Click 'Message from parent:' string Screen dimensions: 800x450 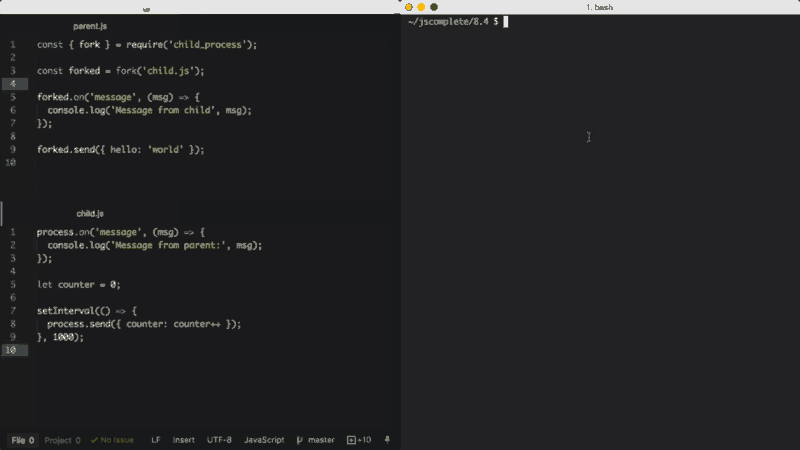pos(170,245)
